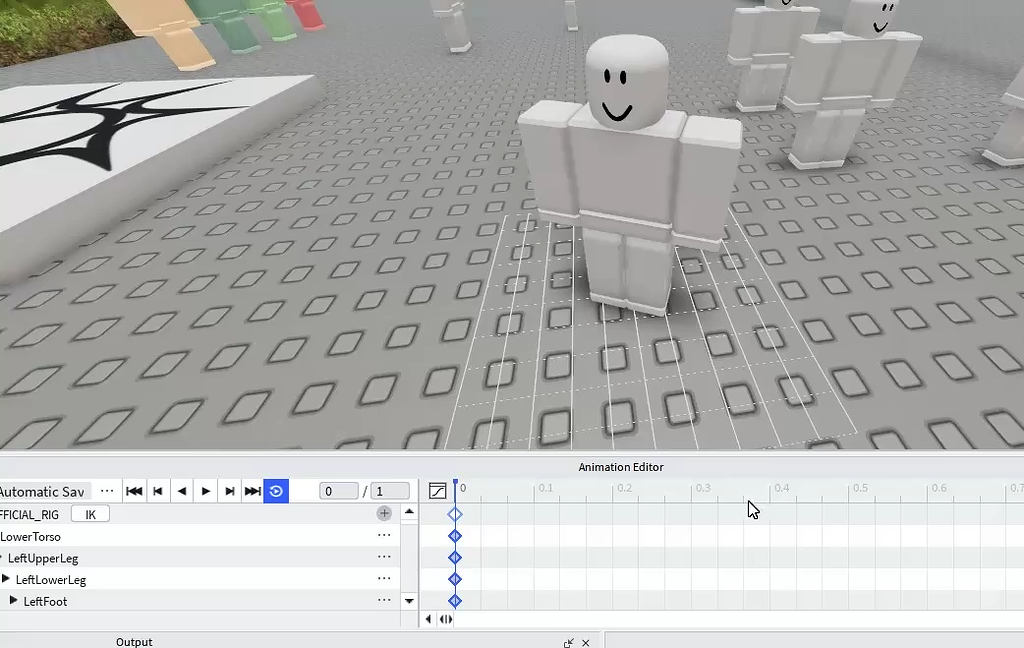Image resolution: width=1024 pixels, height=648 pixels.
Task: Open the ellipsis menu on LowerTorso
Action: point(384,536)
